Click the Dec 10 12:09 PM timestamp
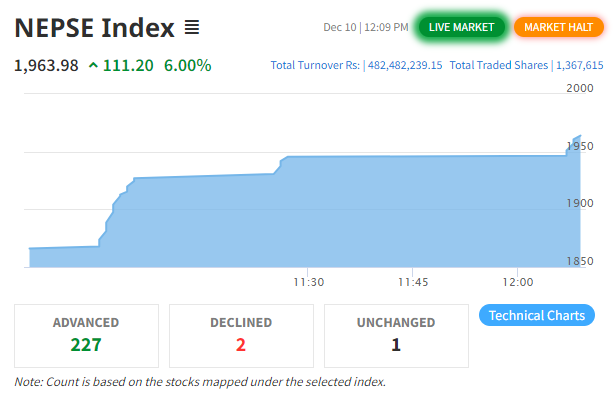Screen dimensions: 613x401 [x=365, y=27]
